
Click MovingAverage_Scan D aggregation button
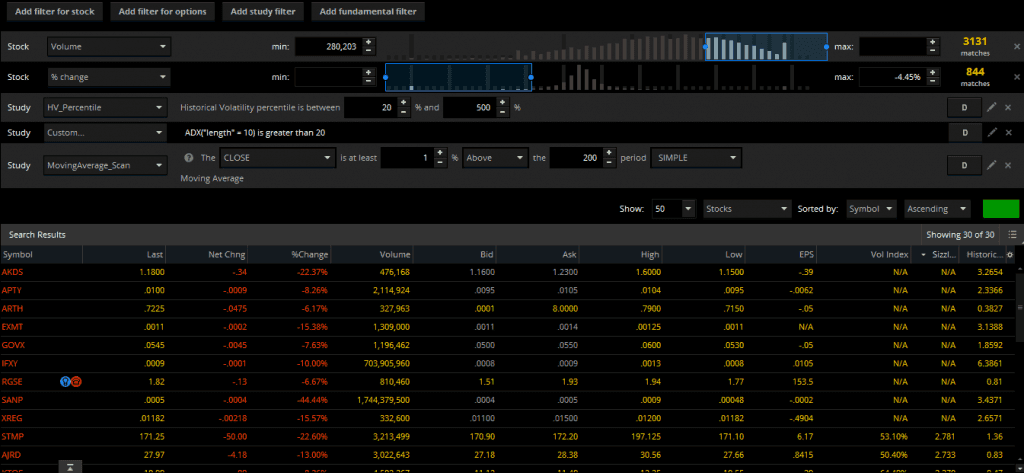click(965, 165)
